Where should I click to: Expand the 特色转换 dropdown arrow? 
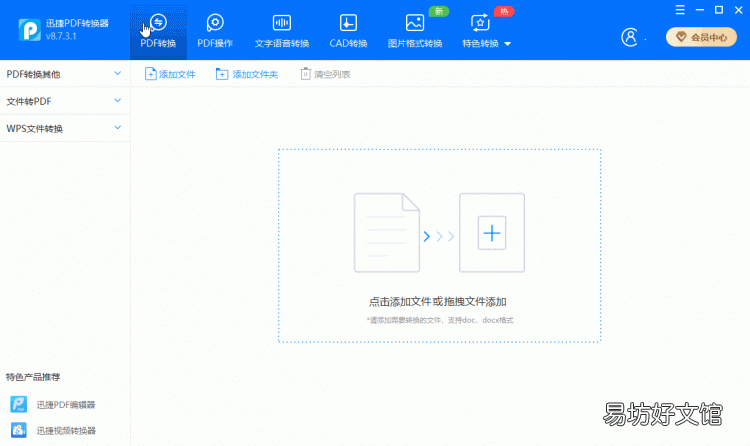tap(507, 44)
